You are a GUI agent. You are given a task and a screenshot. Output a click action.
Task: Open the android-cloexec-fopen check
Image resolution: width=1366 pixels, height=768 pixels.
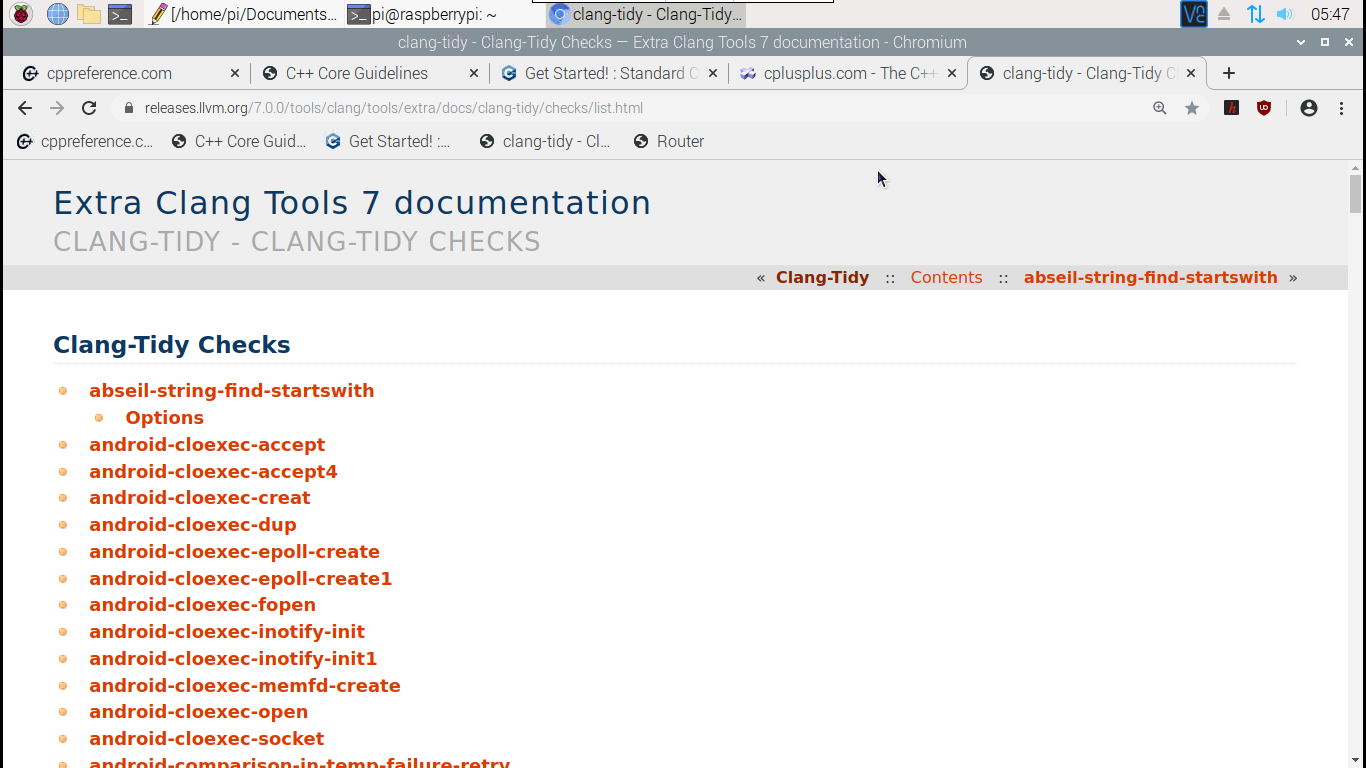(x=202, y=605)
